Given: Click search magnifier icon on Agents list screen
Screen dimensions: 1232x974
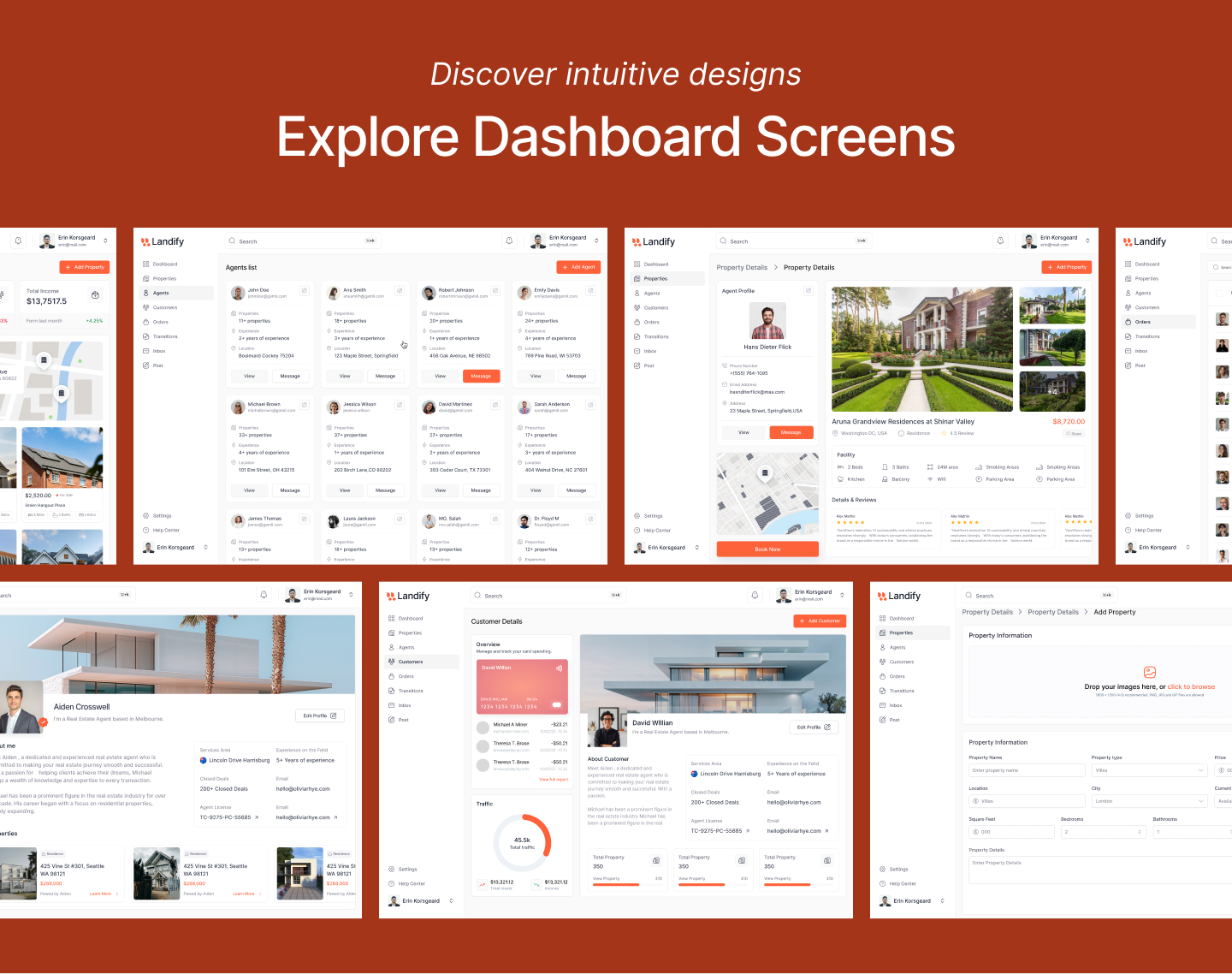Looking at the screenshot, I should coord(232,241).
